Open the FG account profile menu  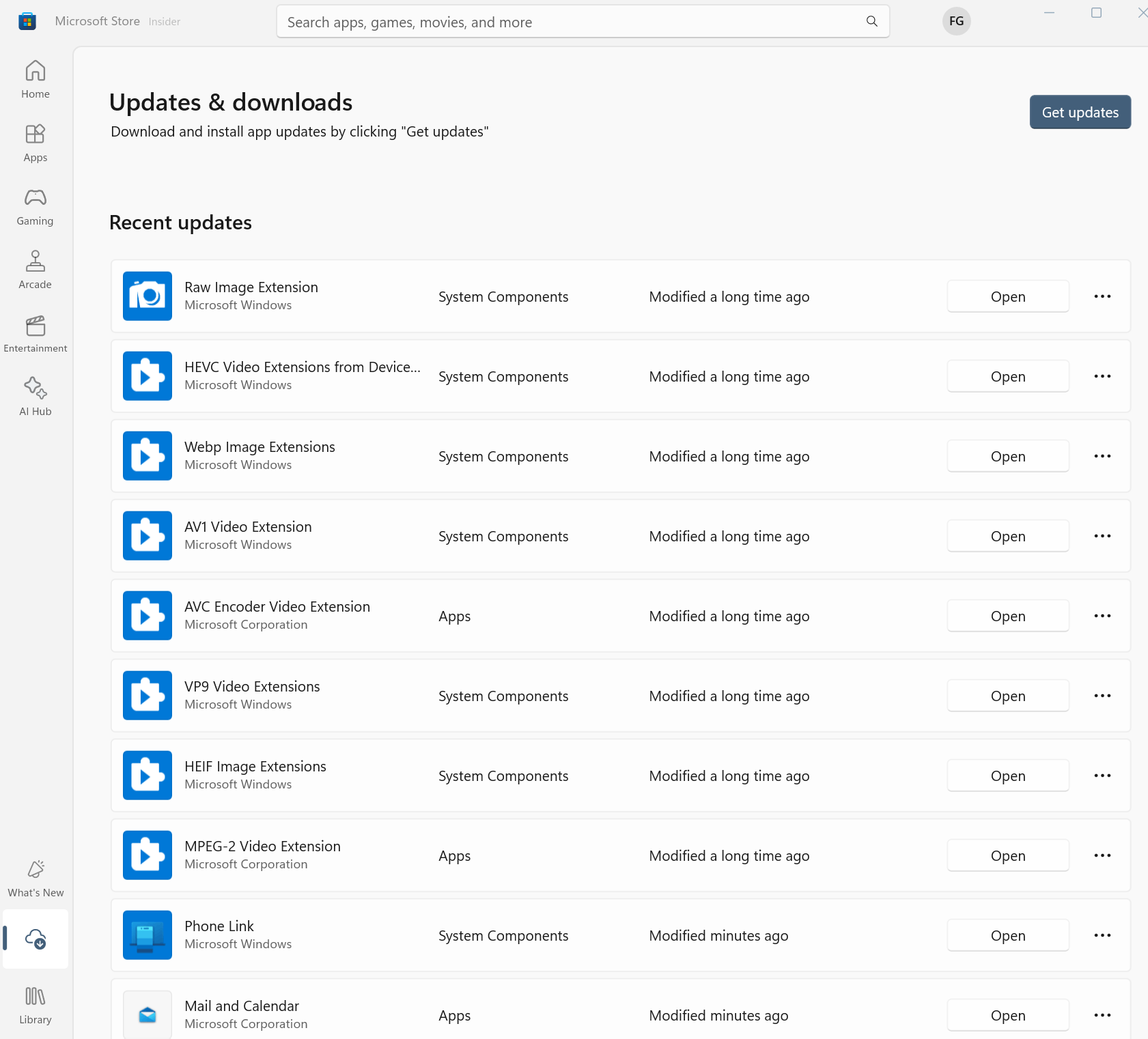click(x=956, y=21)
